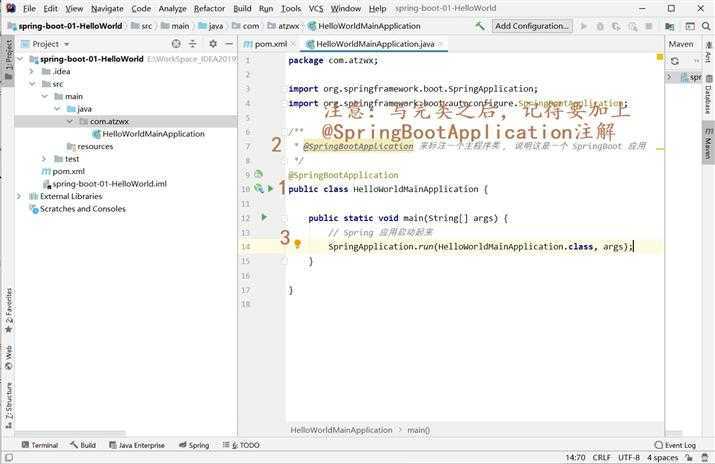Toggle the Web tool window button

(8, 358)
